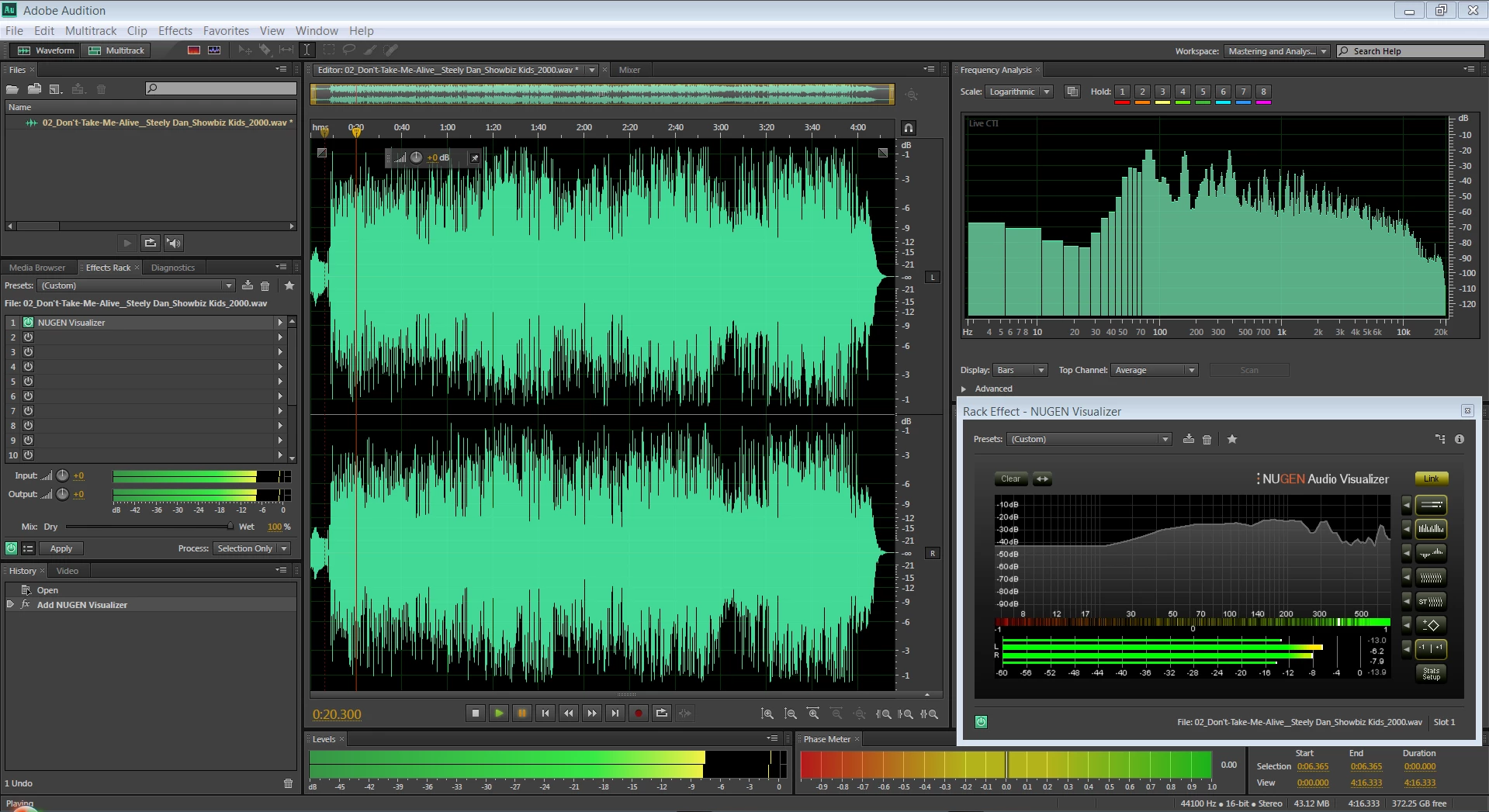Select the Time Selection tool

tap(307, 50)
